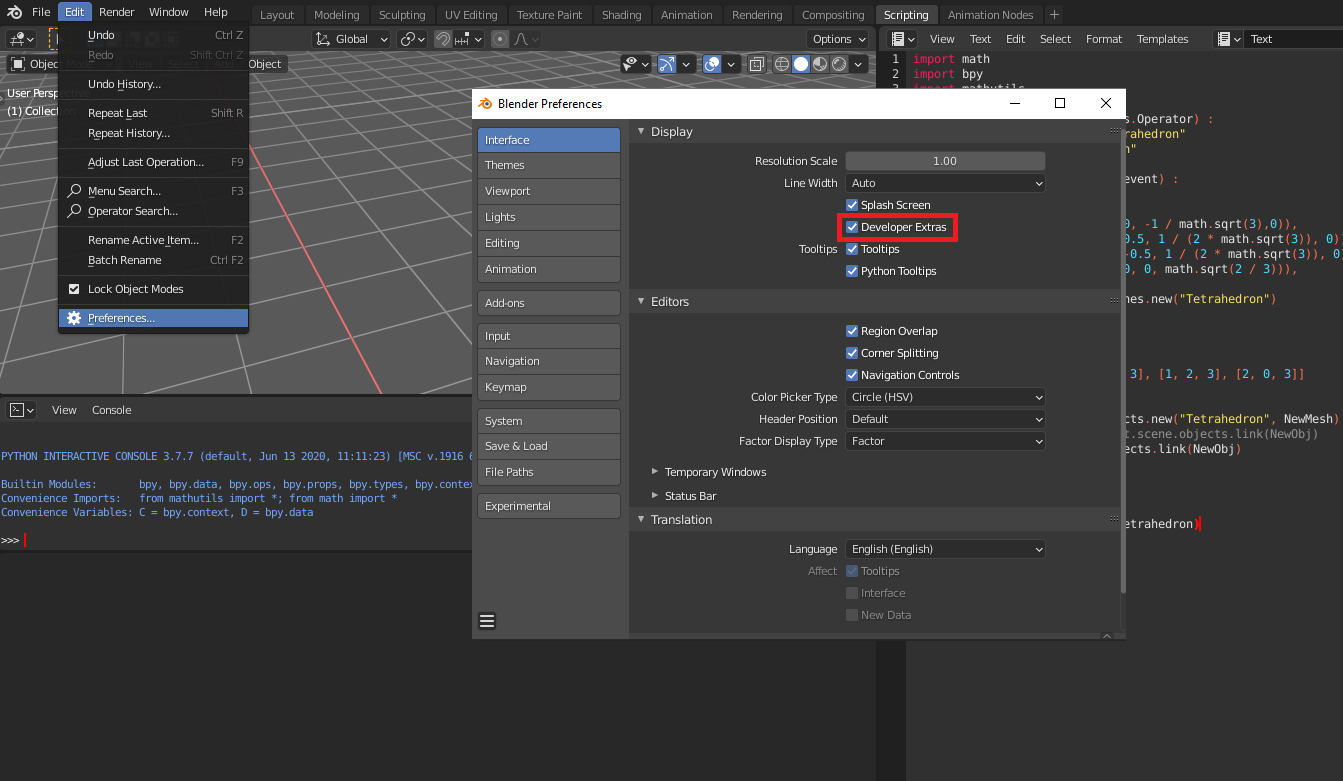The image size is (1343, 781).
Task: Click the Python console prompt line
Action: point(237,540)
